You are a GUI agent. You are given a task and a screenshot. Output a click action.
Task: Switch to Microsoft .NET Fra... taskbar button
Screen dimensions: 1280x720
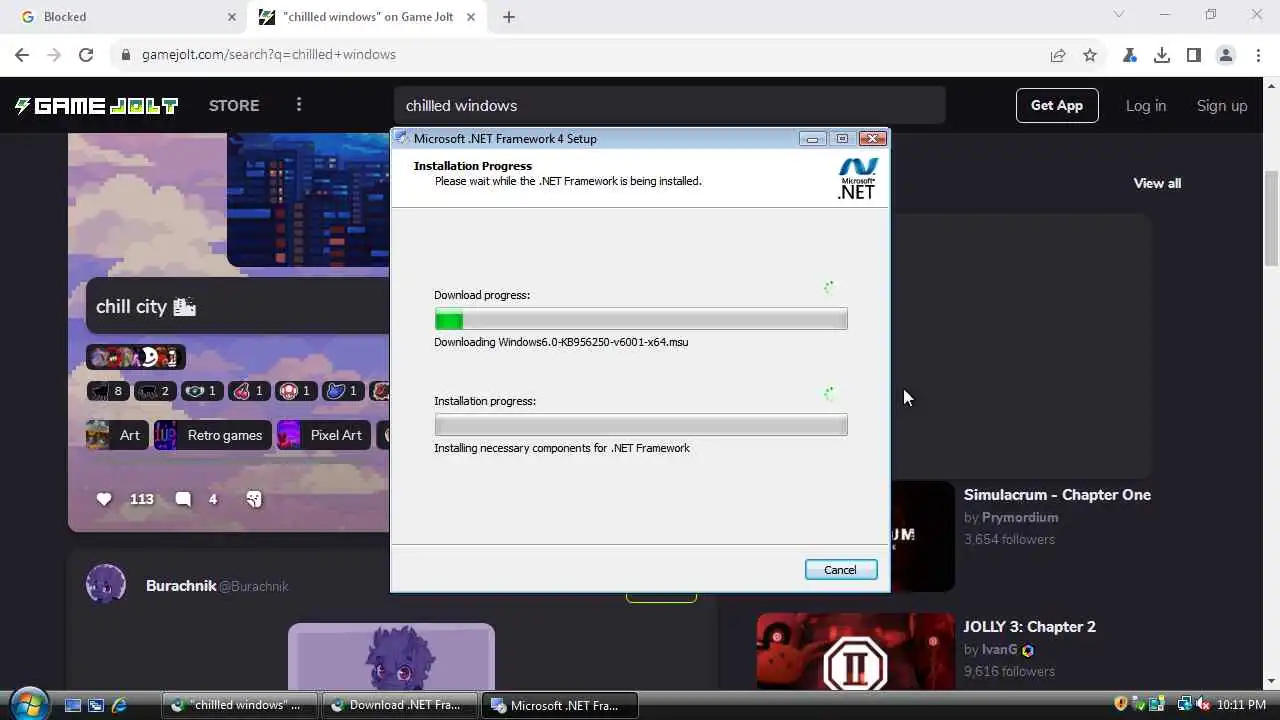[561, 705]
